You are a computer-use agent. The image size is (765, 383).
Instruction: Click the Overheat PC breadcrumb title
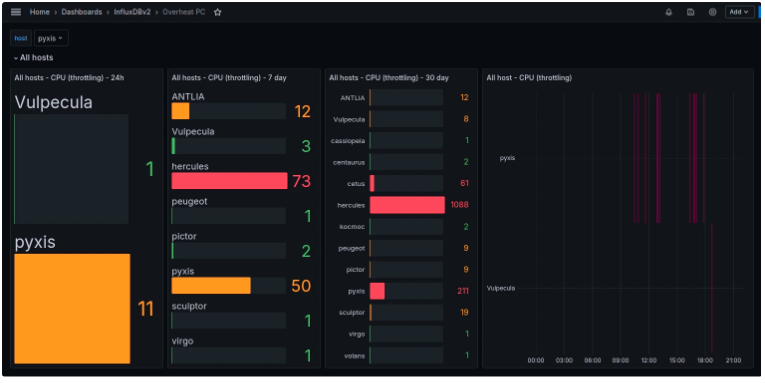(184, 12)
